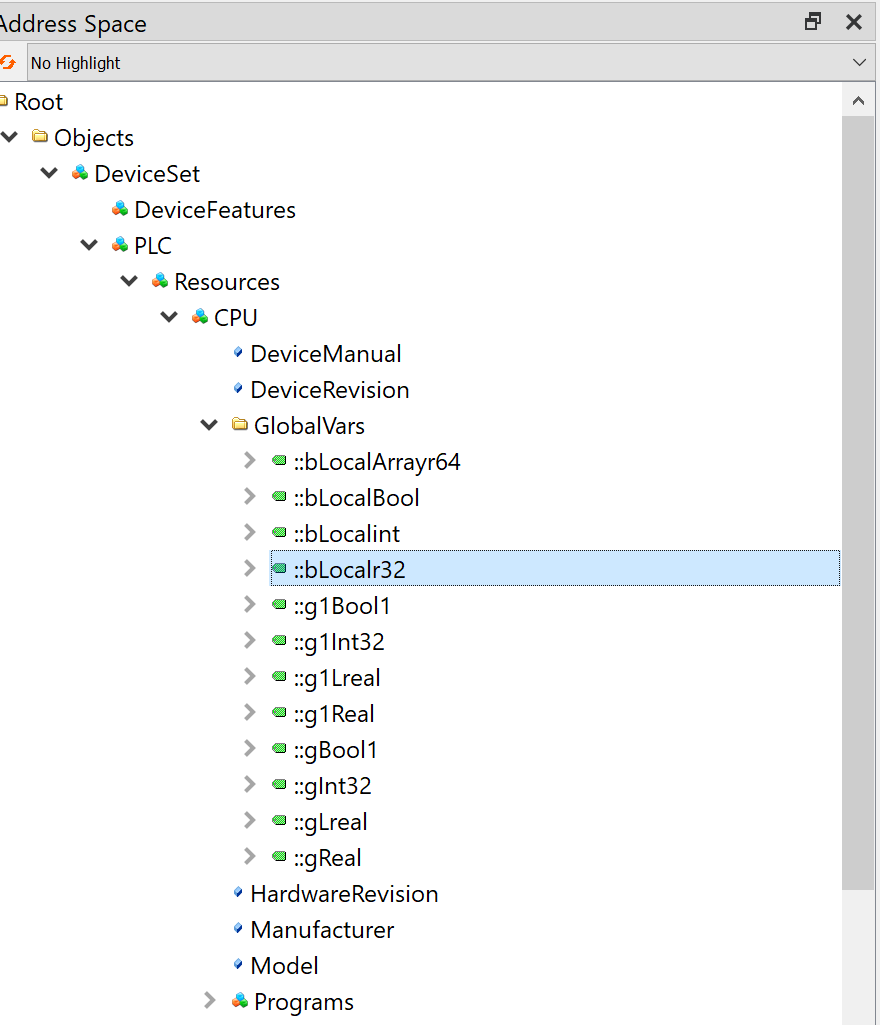The height and width of the screenshot is (1025, 880).
Task: Expand the ::g1Real variable
Action: coord(249,712)
